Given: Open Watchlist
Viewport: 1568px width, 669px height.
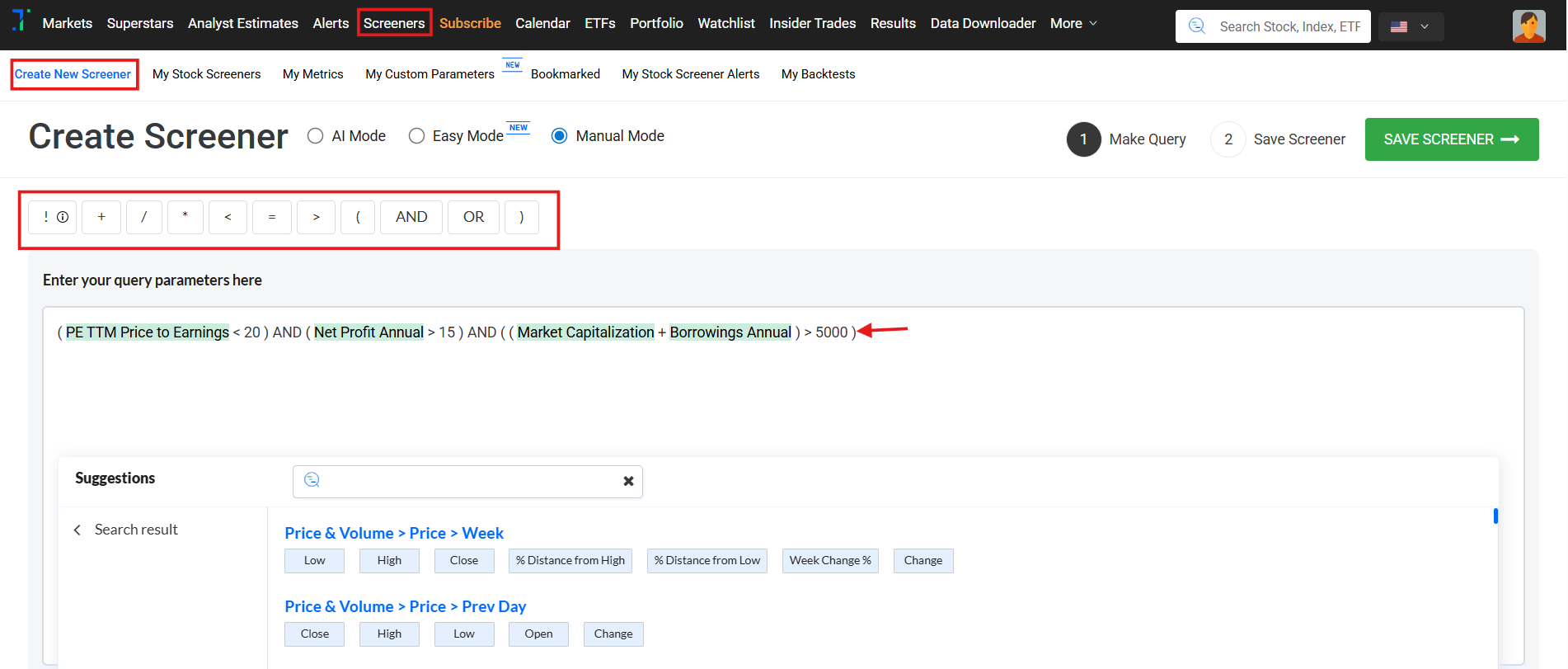Looking at the screenshot, I should click(726, 23).
